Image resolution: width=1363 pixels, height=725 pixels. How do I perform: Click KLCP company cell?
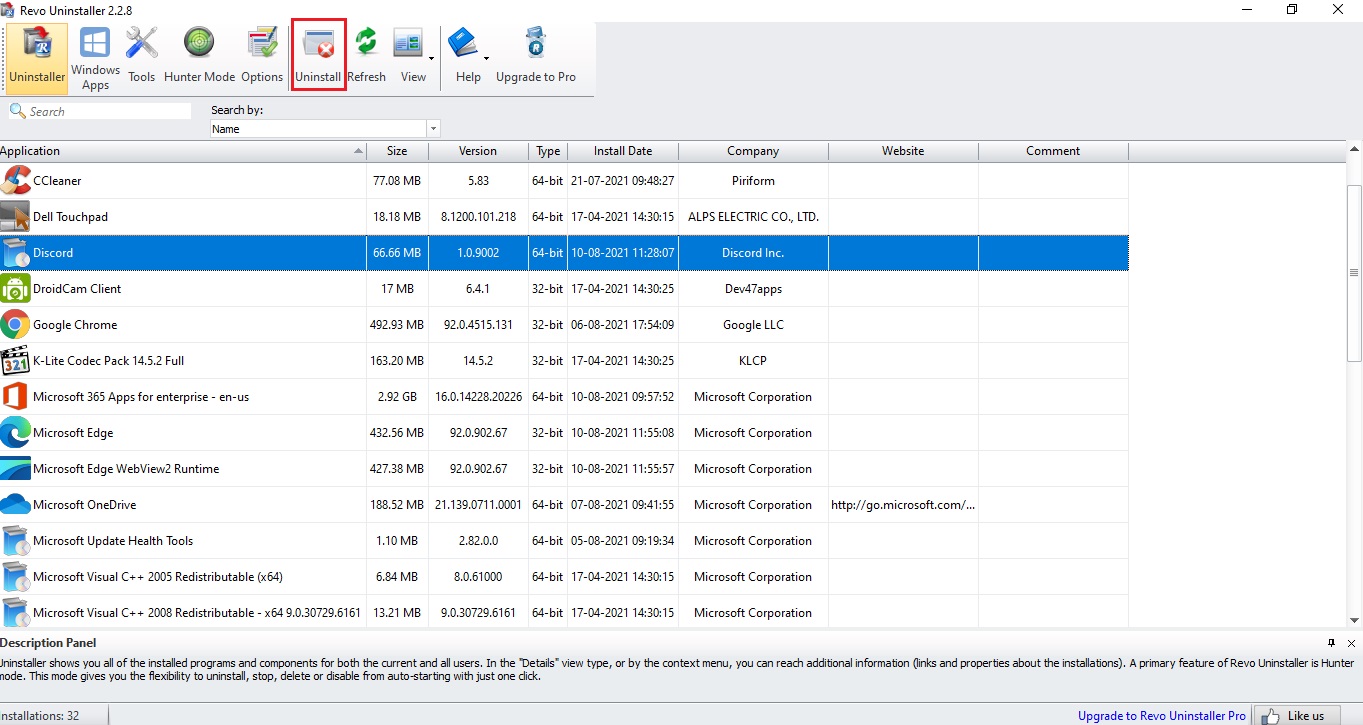(753, 361)
